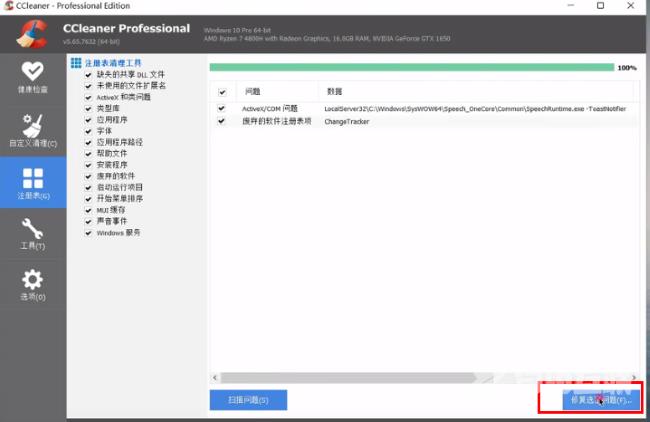The width and height of the screenshot is (650, 422).
Task: Disable the 安装程序 checkbox
Action: coord(88,165)
